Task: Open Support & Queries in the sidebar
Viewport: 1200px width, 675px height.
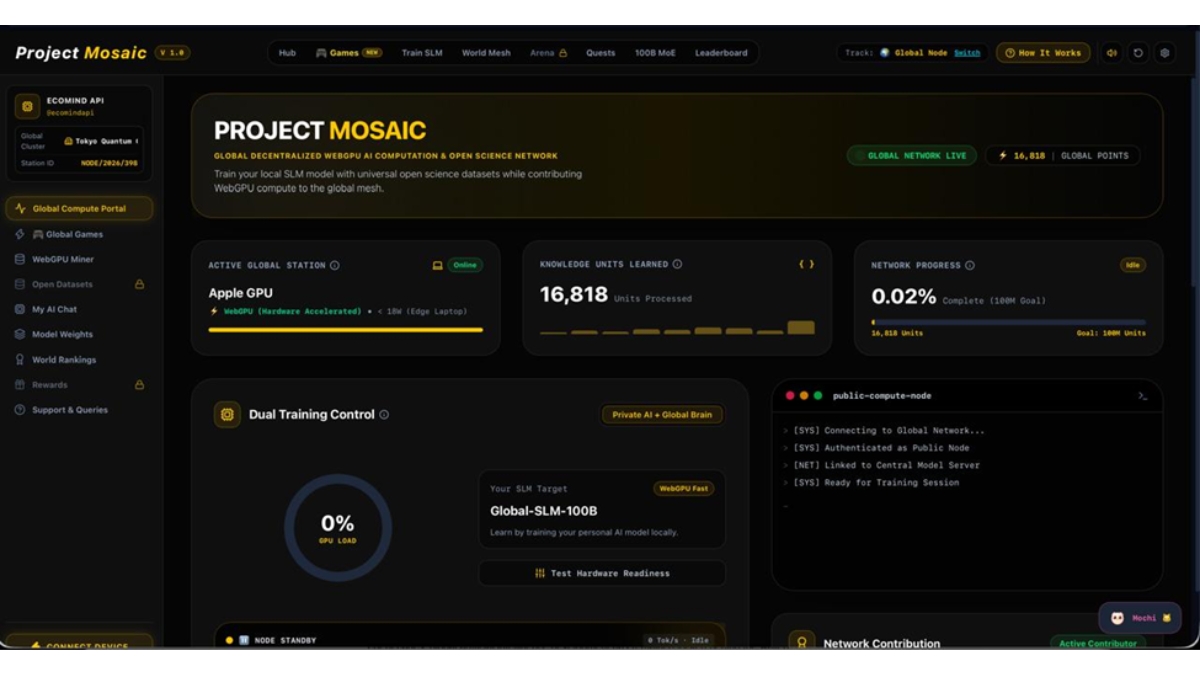Action: 79,410
